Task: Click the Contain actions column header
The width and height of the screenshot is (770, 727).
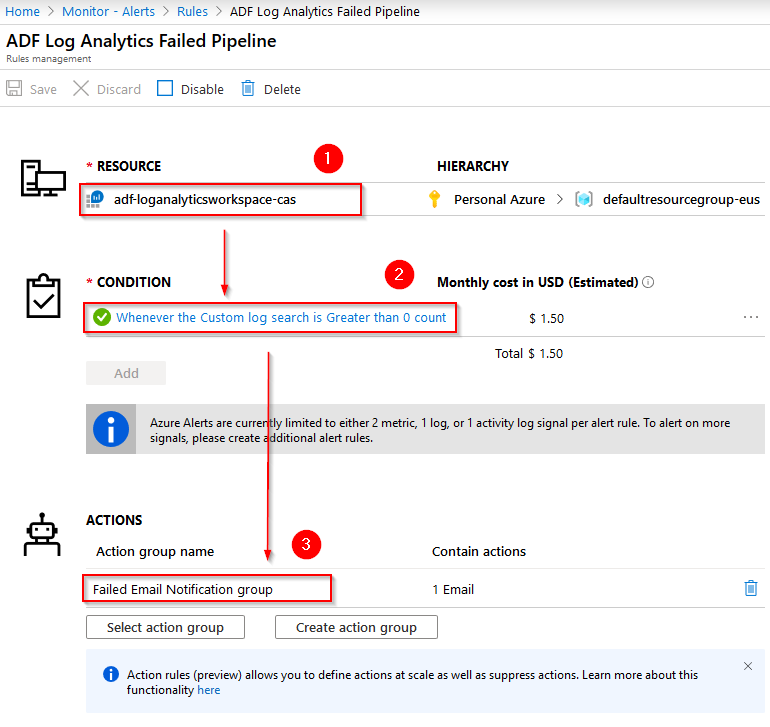Action: pyautogui.click(x=479, y=552)
